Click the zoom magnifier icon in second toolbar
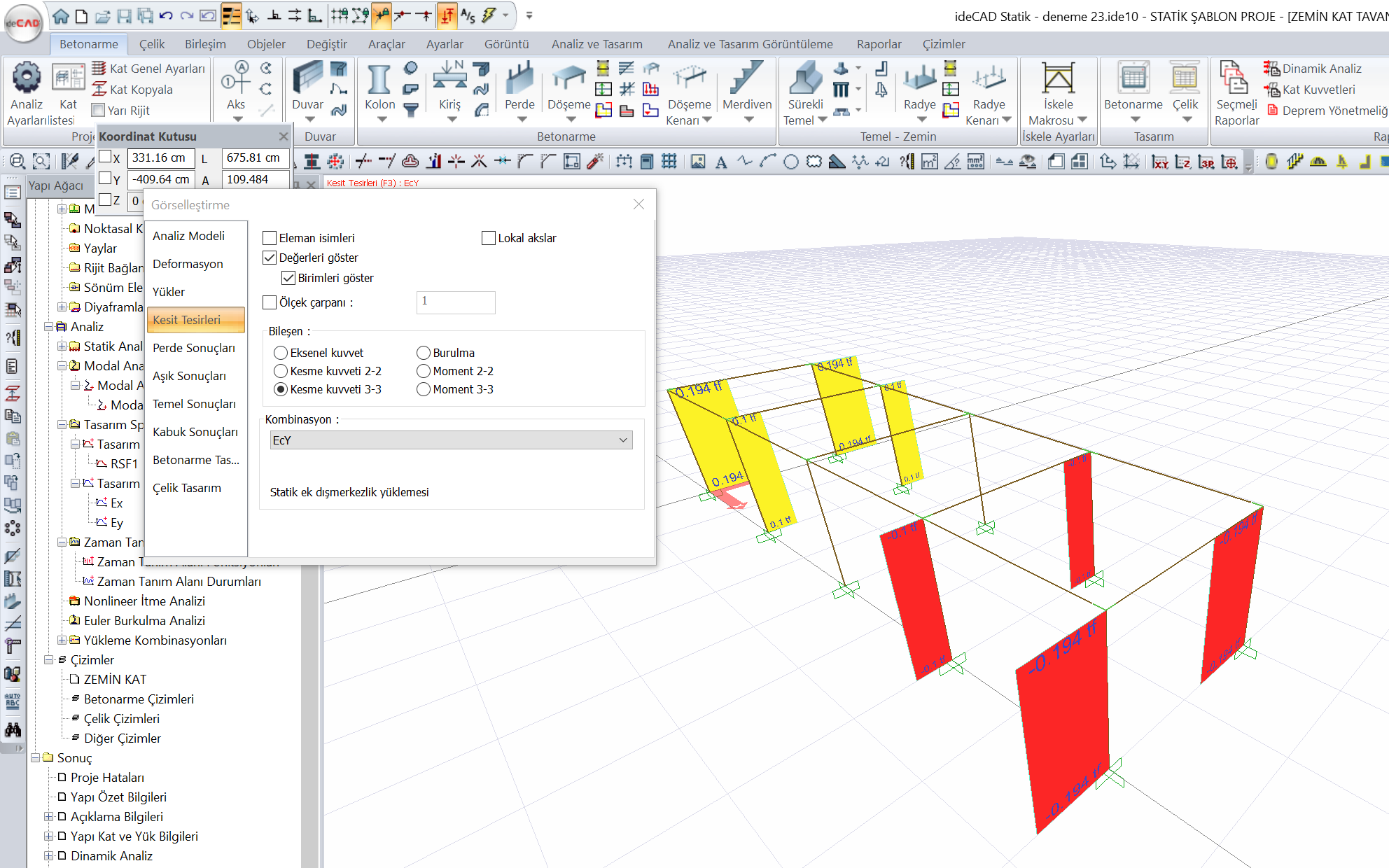 [x=18, y=162]
